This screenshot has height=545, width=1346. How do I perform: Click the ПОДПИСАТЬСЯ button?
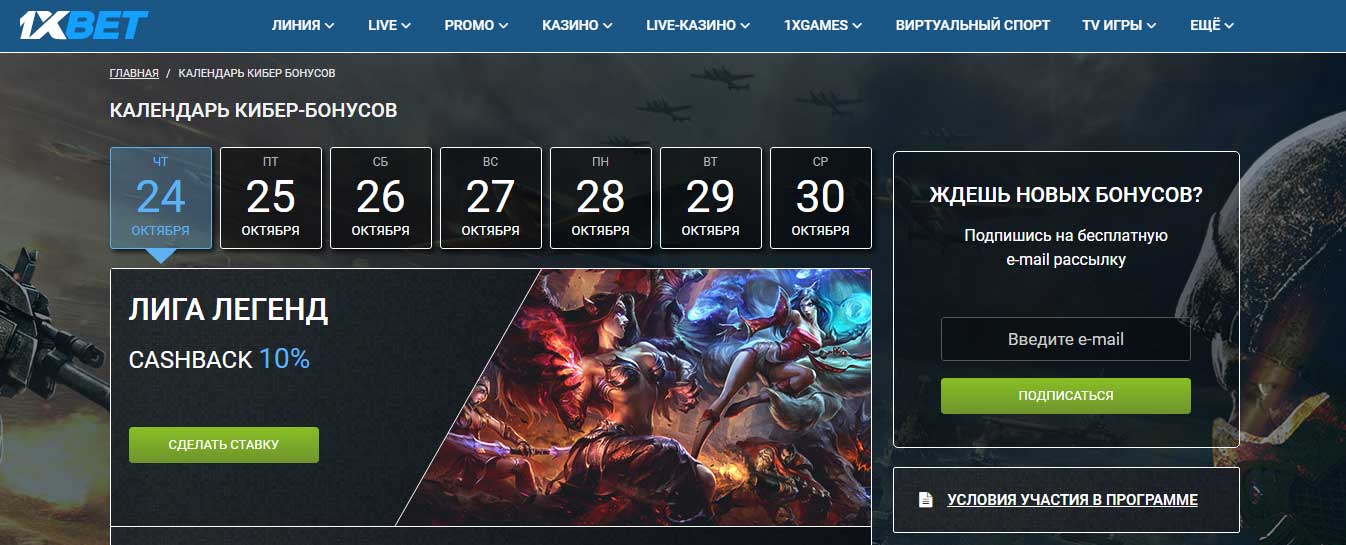[1066, 396]
